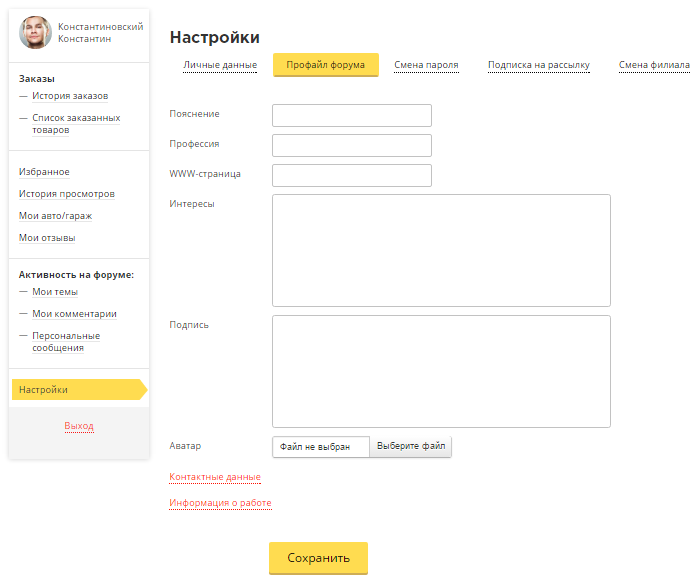The height and width of the screenshot is (581, 700).
Task: Open Мои темы forum link
Action: 55,292
